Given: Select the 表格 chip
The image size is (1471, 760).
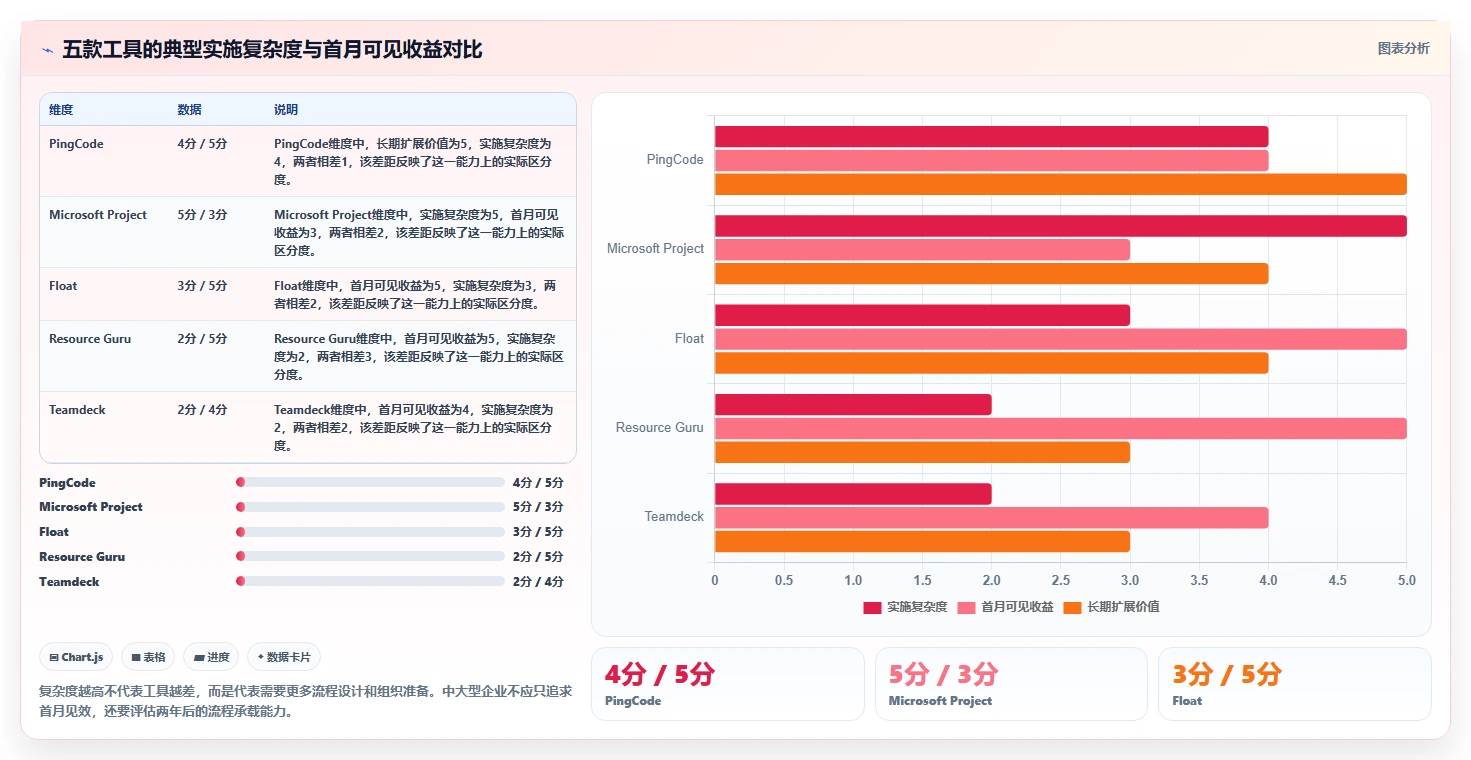Looking at the screenshot, I should (148, 657).
